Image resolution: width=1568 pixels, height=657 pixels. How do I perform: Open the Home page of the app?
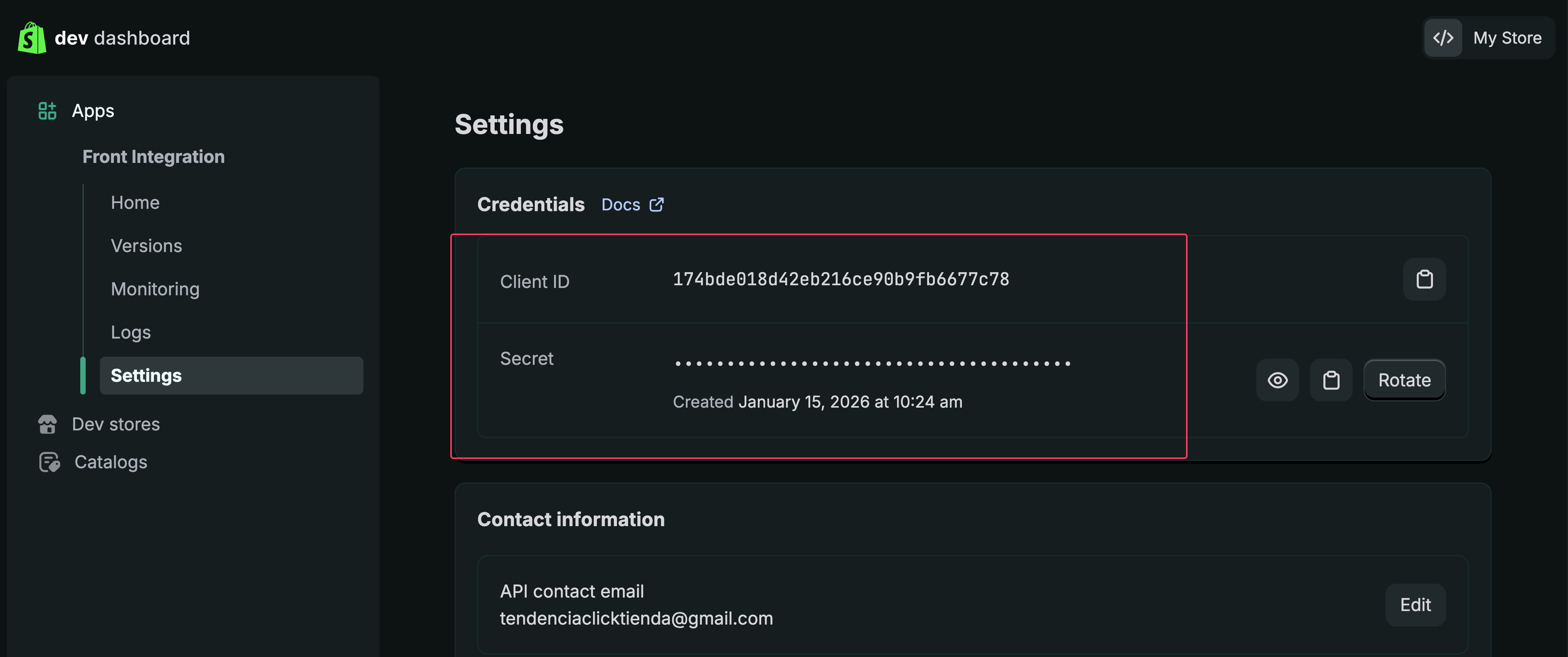(135, 203)
